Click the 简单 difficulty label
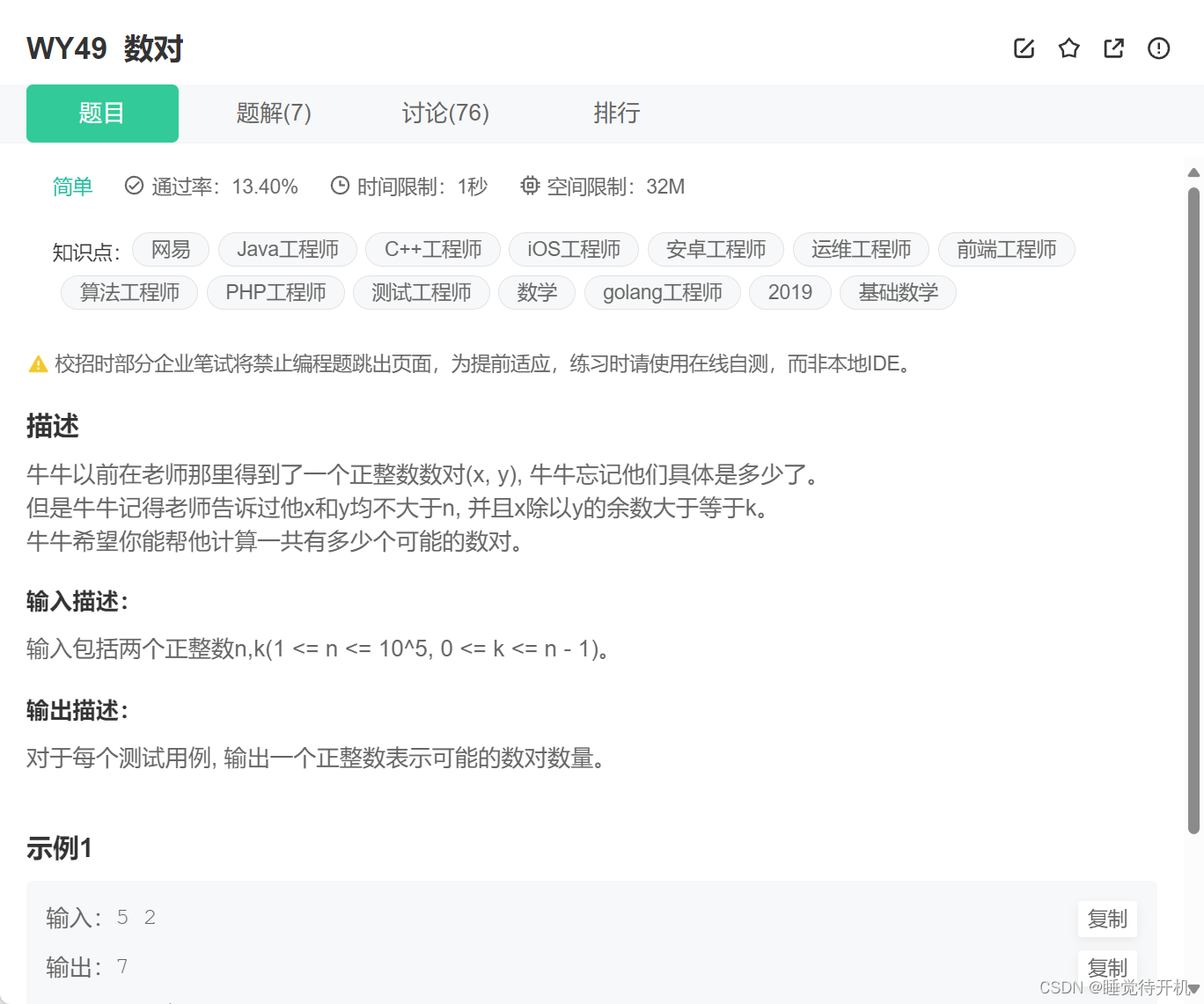The image size is (1204, 1004). [x=72, y=187]
